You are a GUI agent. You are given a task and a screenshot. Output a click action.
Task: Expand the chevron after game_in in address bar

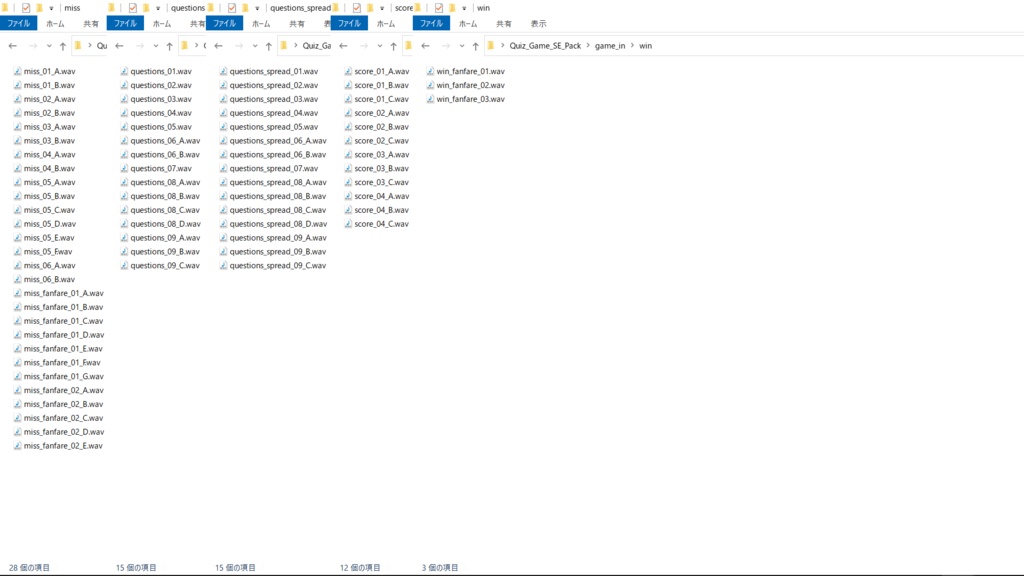point(632,46)
